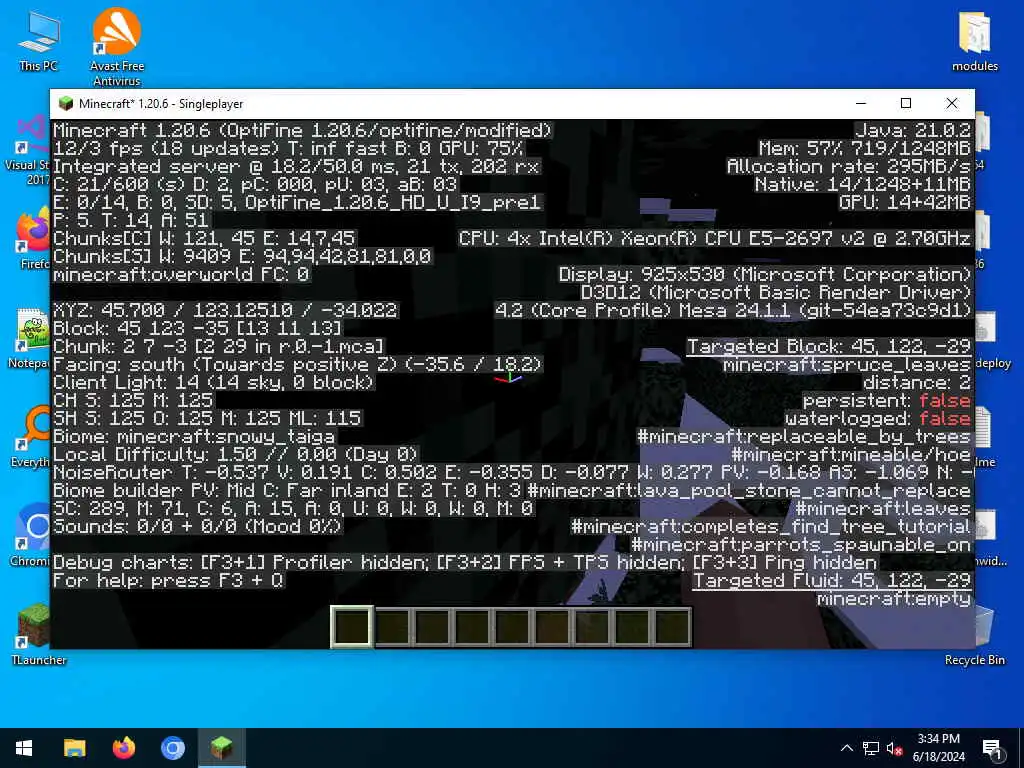
Task: Click 'Facing: south' debug line
Action: [297, 364]
